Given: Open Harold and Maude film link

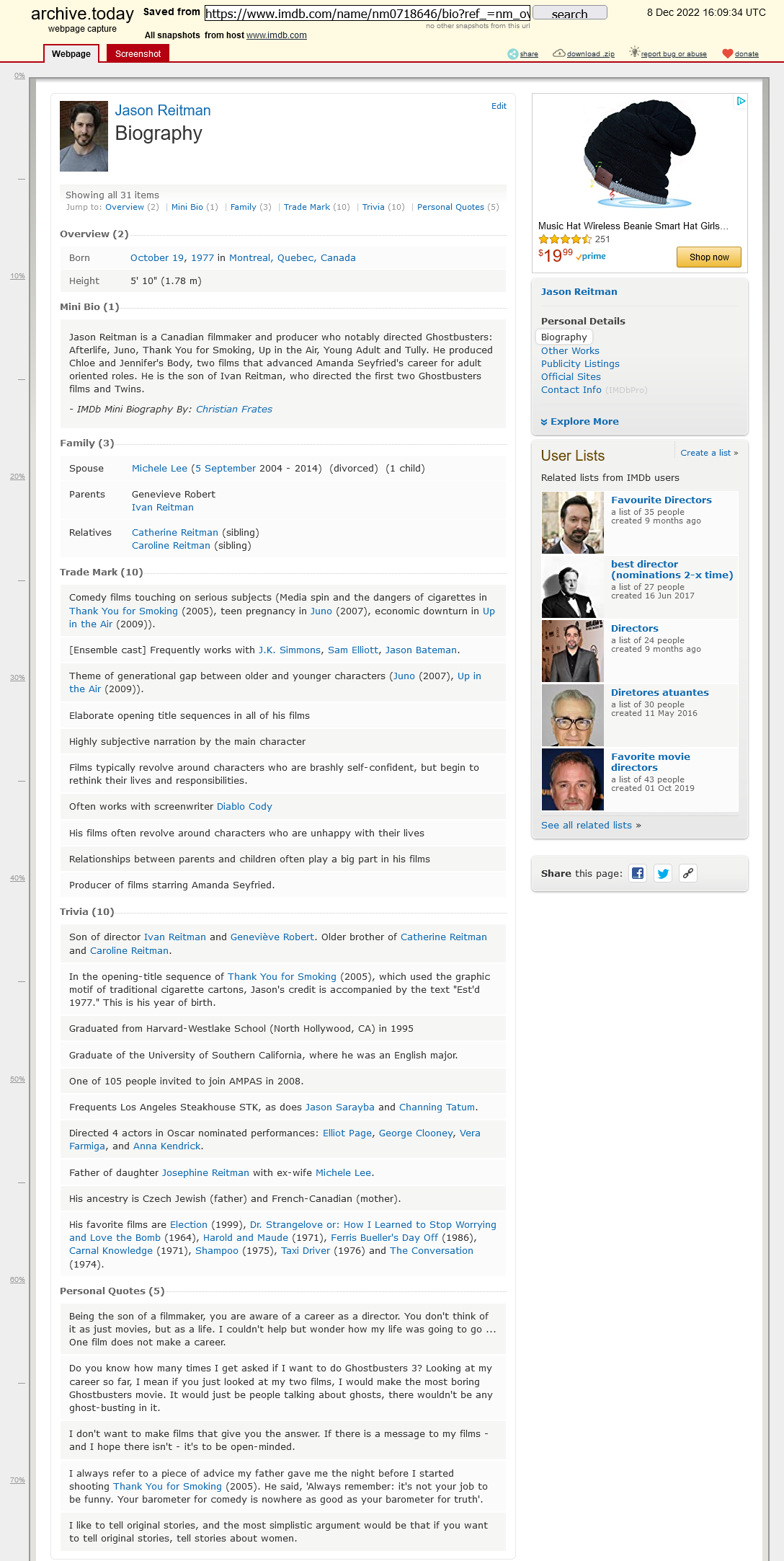Looking at the screenshot, I should click(246, 1238).
